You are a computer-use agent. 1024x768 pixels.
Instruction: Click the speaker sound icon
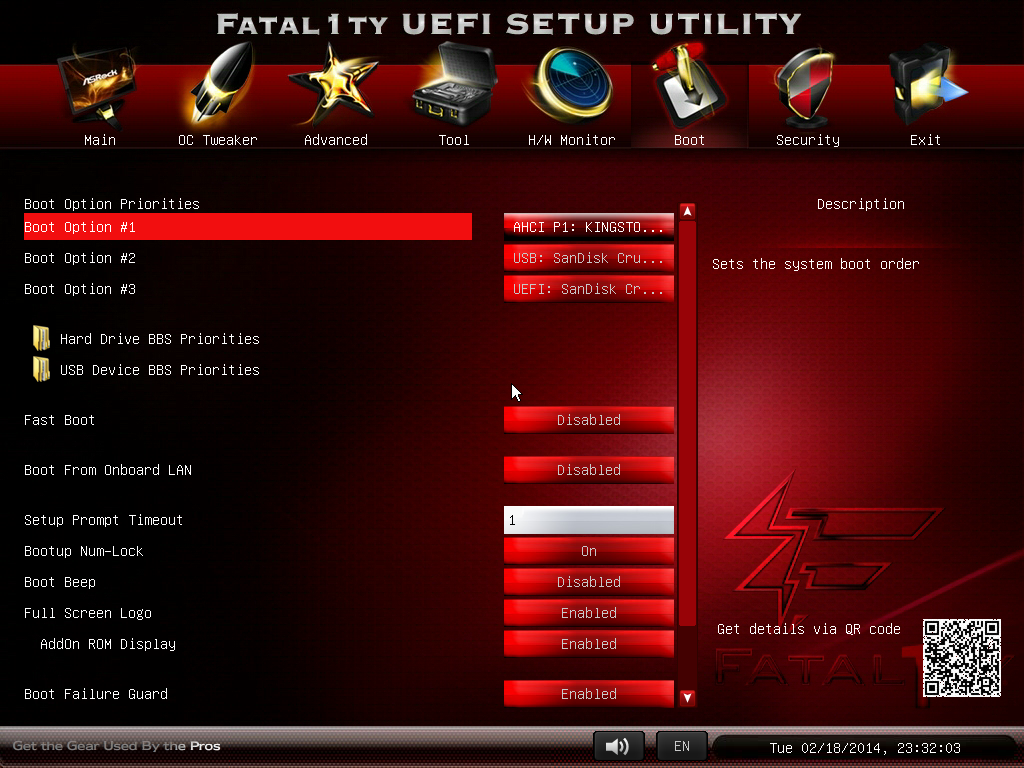pyautogui.click(x=618, y=746)
